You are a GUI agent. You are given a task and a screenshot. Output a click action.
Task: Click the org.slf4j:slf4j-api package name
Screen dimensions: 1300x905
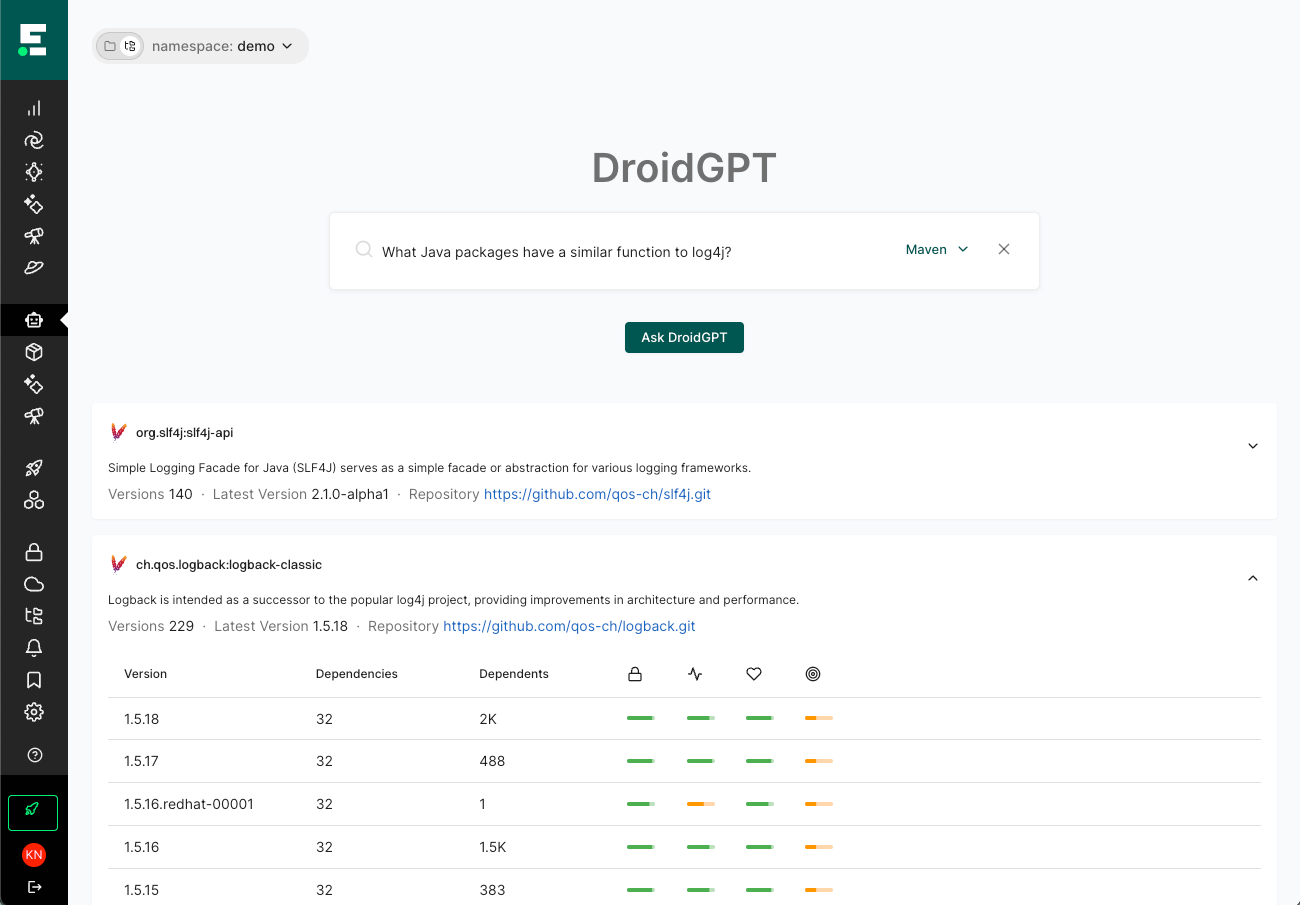(x=184, y=433)
